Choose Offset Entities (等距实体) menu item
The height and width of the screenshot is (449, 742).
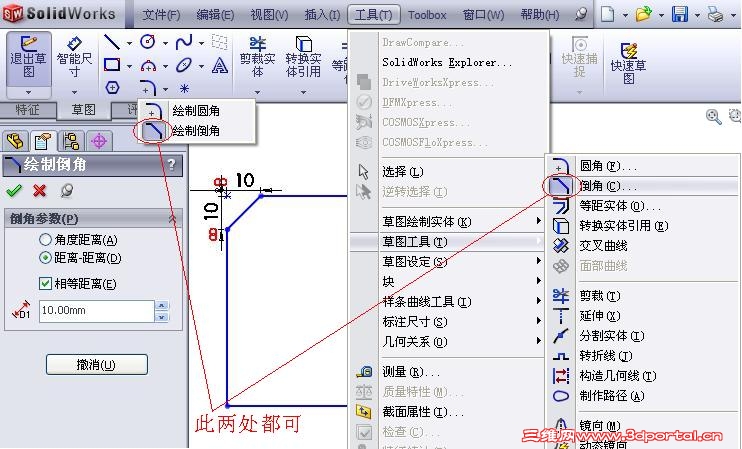tap(644, 205)
